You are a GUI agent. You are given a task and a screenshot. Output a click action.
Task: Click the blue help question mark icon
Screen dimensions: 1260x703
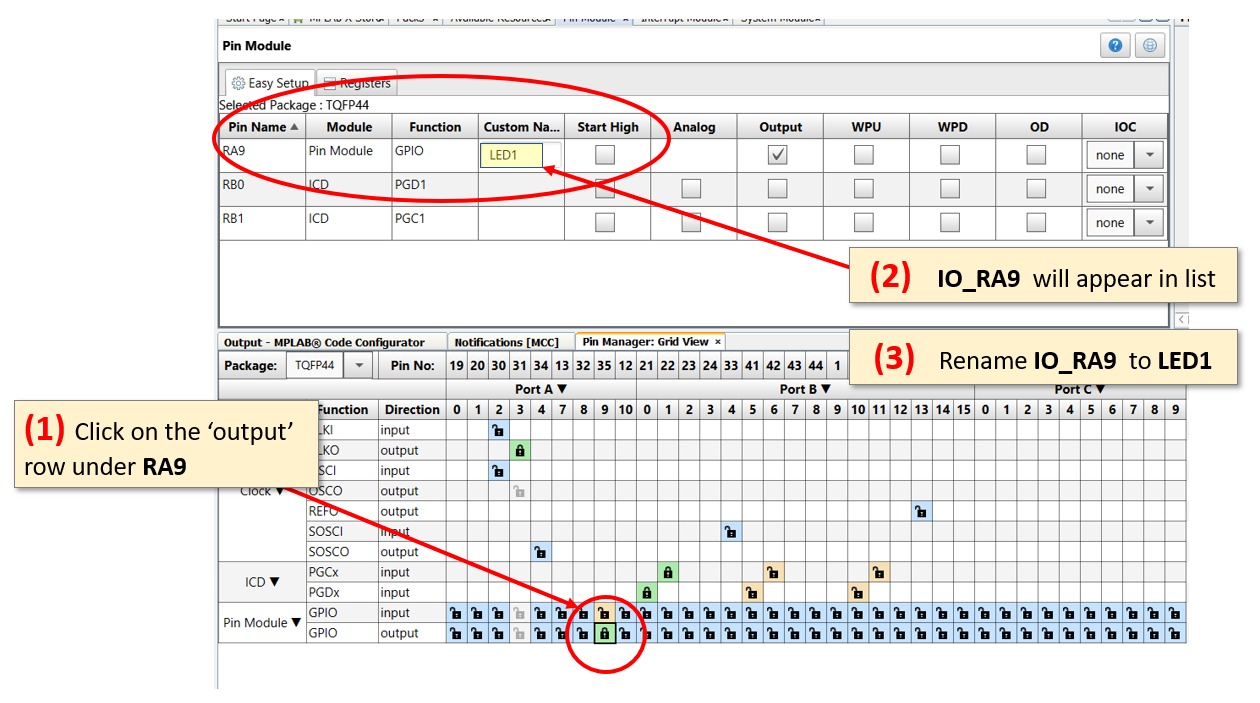[1115, 46]
